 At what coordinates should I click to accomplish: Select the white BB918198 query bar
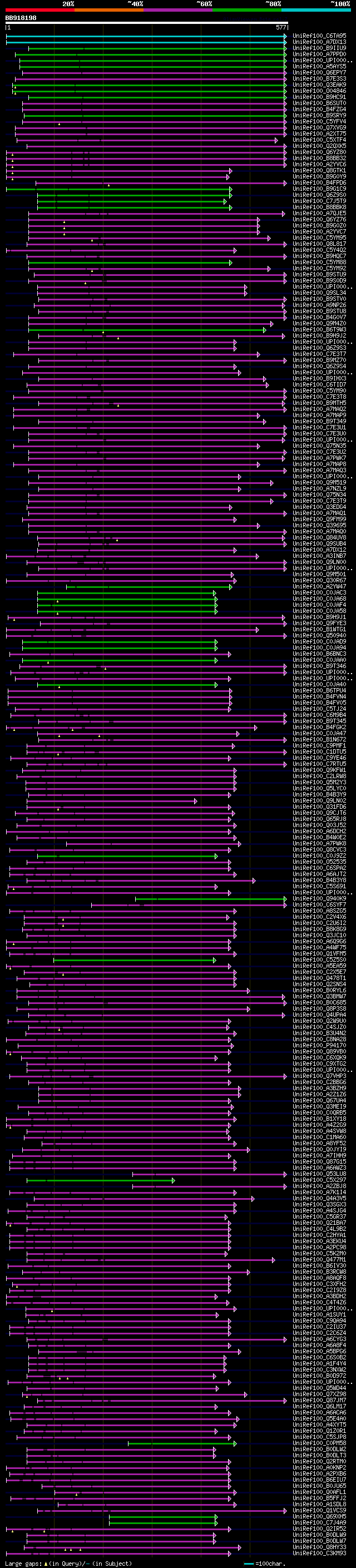point(146,22)
